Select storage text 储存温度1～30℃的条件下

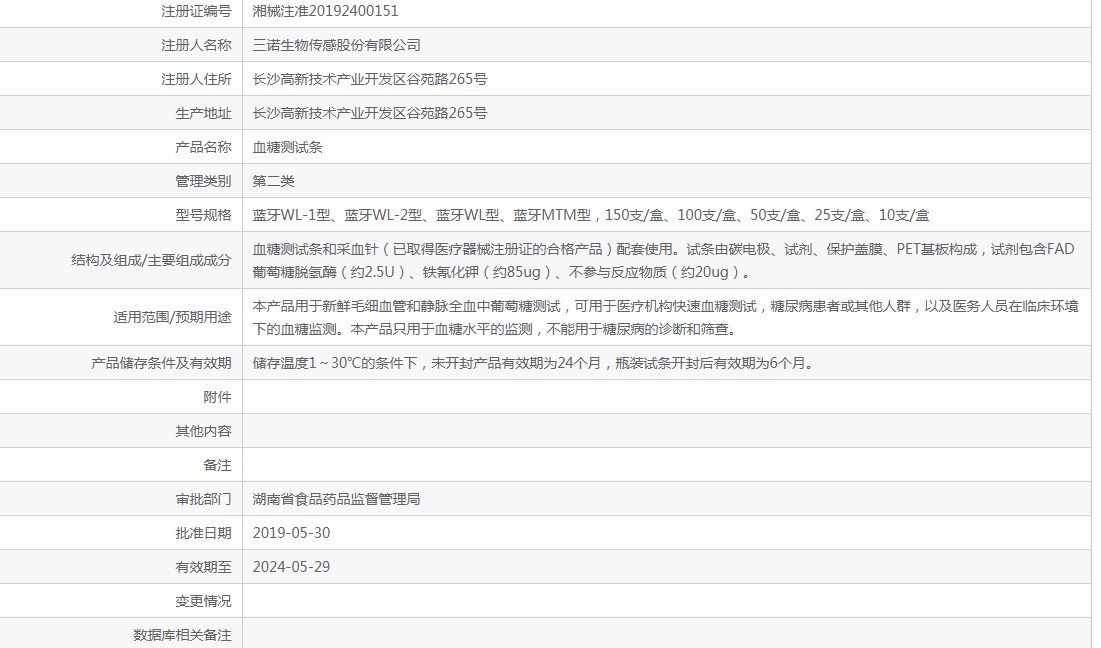(534, 363)
